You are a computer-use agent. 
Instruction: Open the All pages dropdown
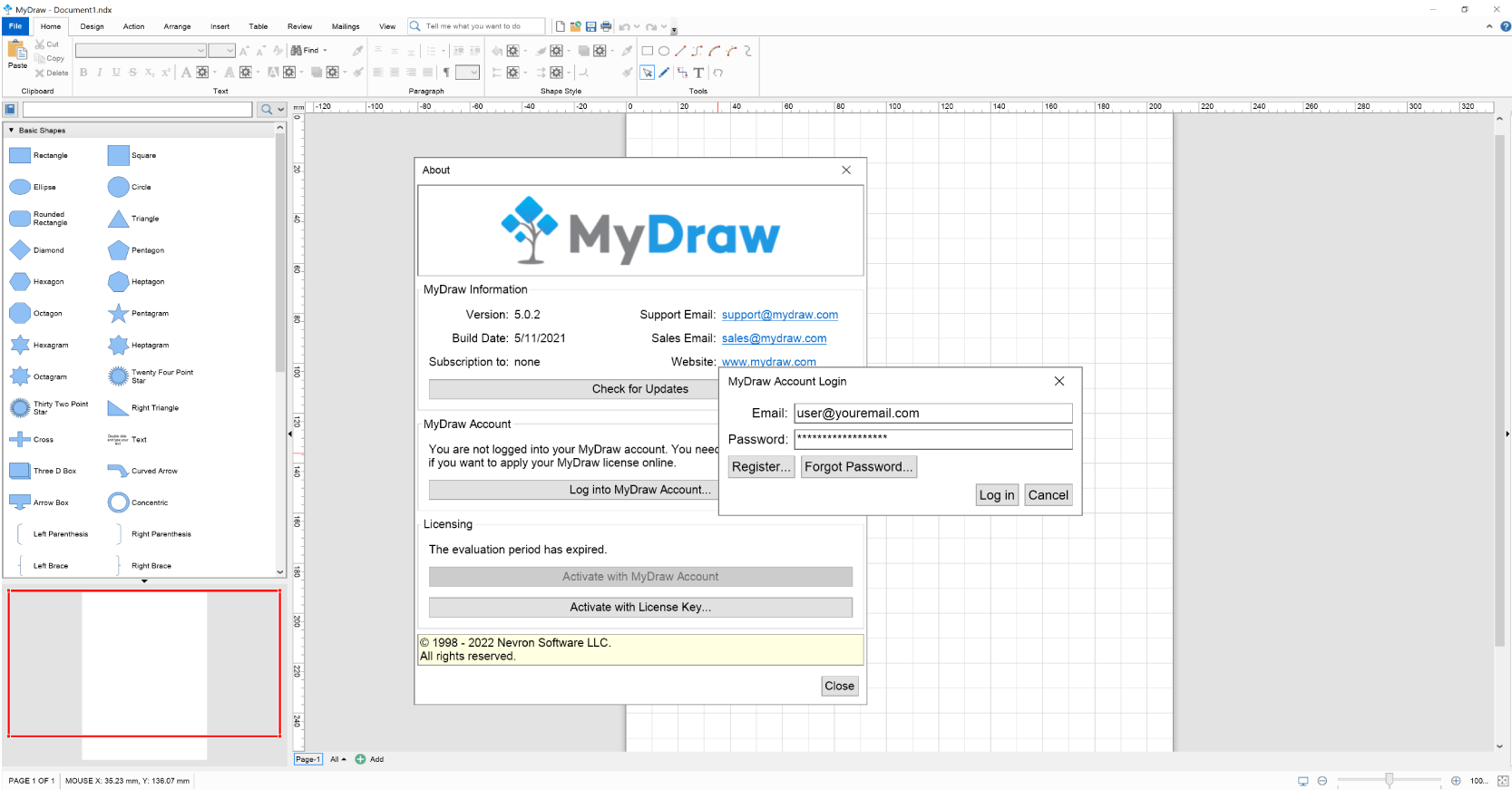point(338,759)
